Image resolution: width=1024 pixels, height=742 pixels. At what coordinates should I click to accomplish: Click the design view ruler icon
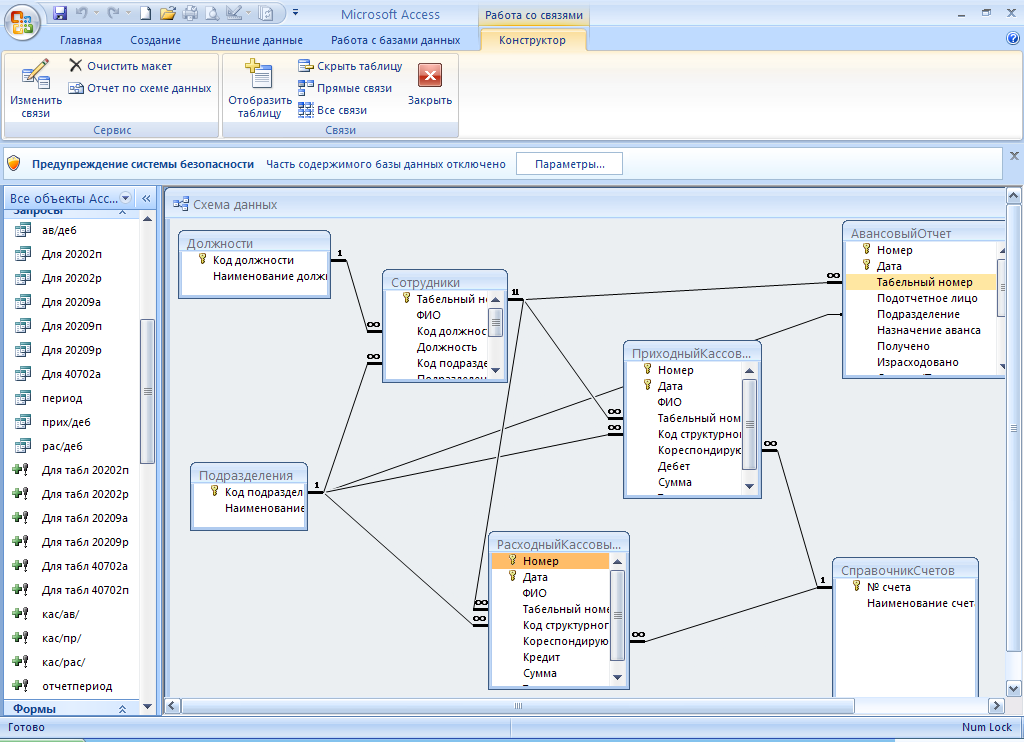tap(234, 12)
